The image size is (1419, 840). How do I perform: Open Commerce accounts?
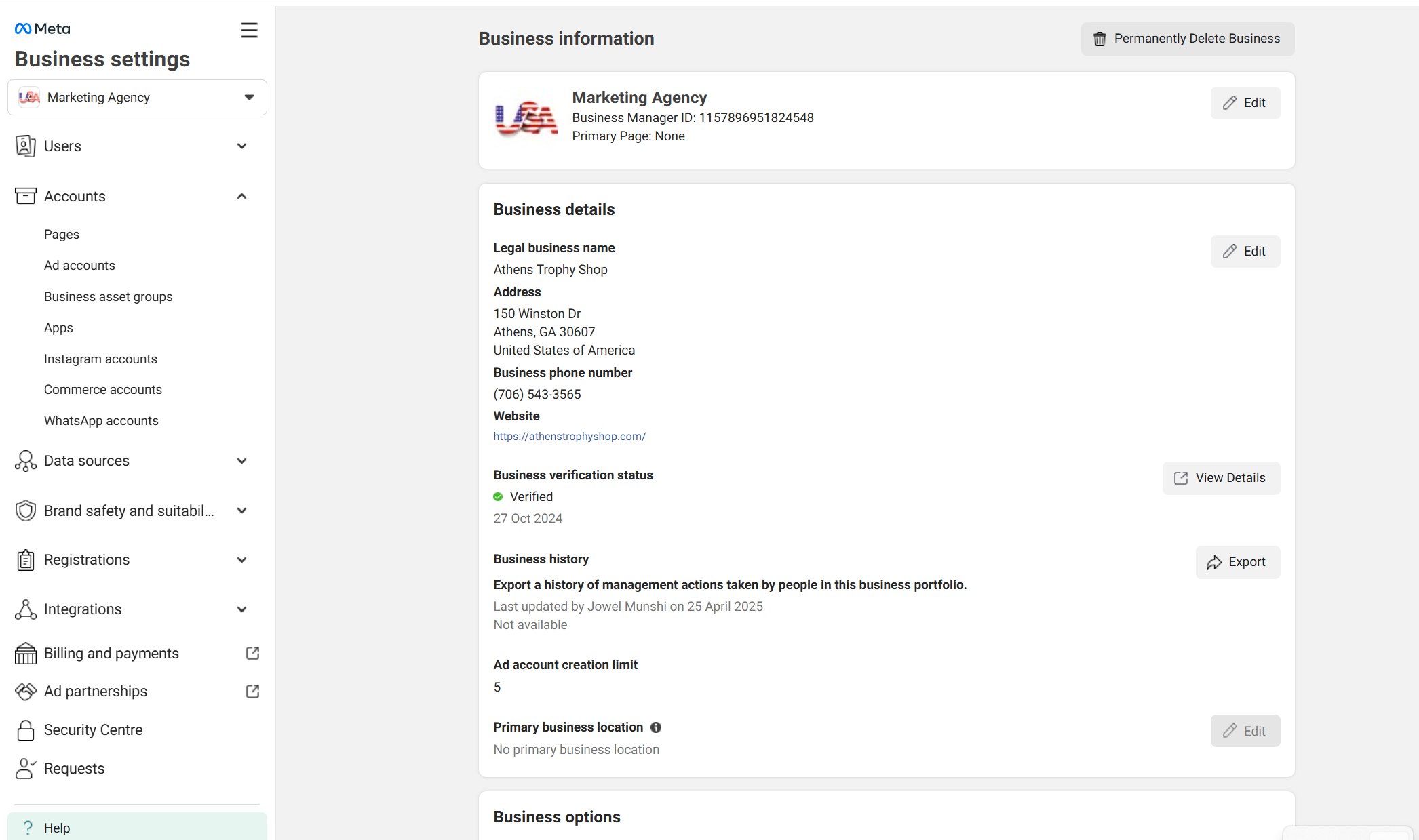click(103, 390)
